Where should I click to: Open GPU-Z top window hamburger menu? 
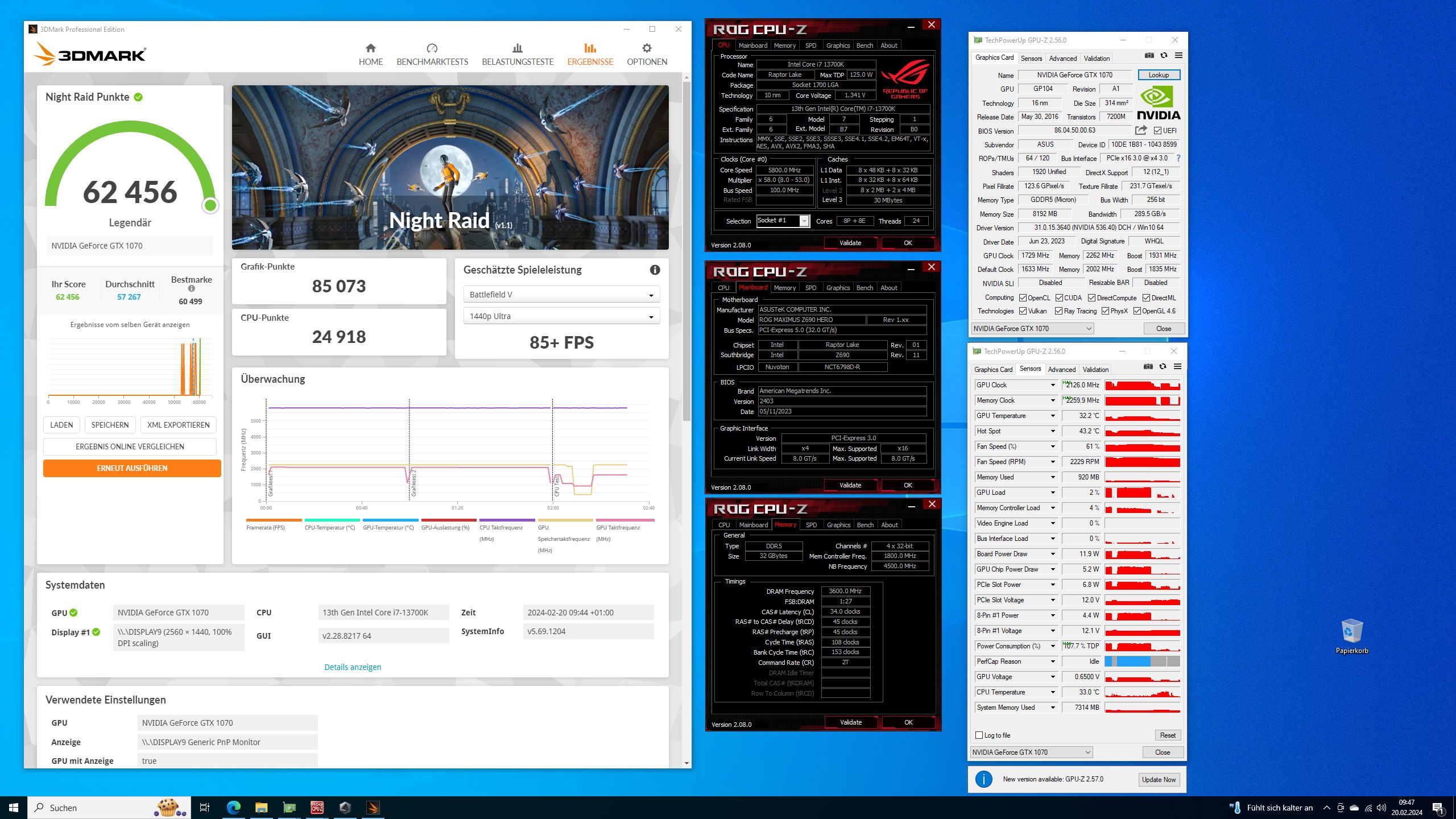[x=1178, y=55]
